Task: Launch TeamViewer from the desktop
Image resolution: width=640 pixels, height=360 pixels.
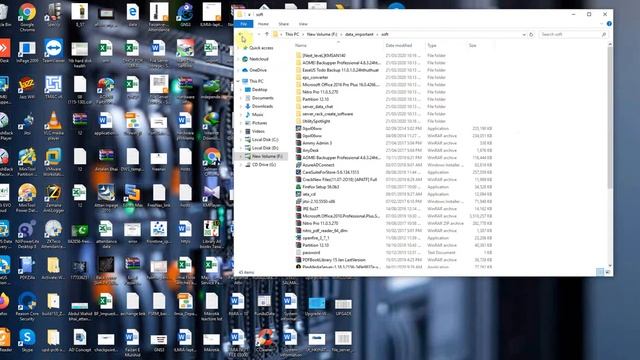Action: click(x=53, y=51)
